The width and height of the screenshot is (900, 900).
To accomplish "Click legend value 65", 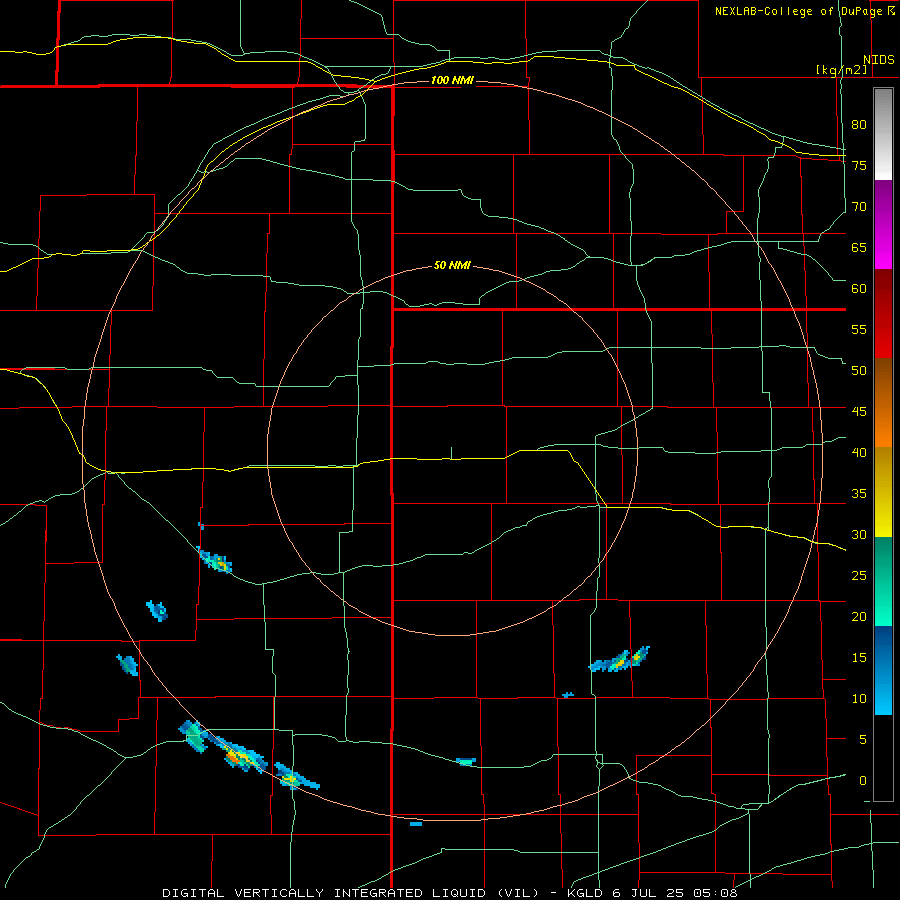I will pos(859,247).
